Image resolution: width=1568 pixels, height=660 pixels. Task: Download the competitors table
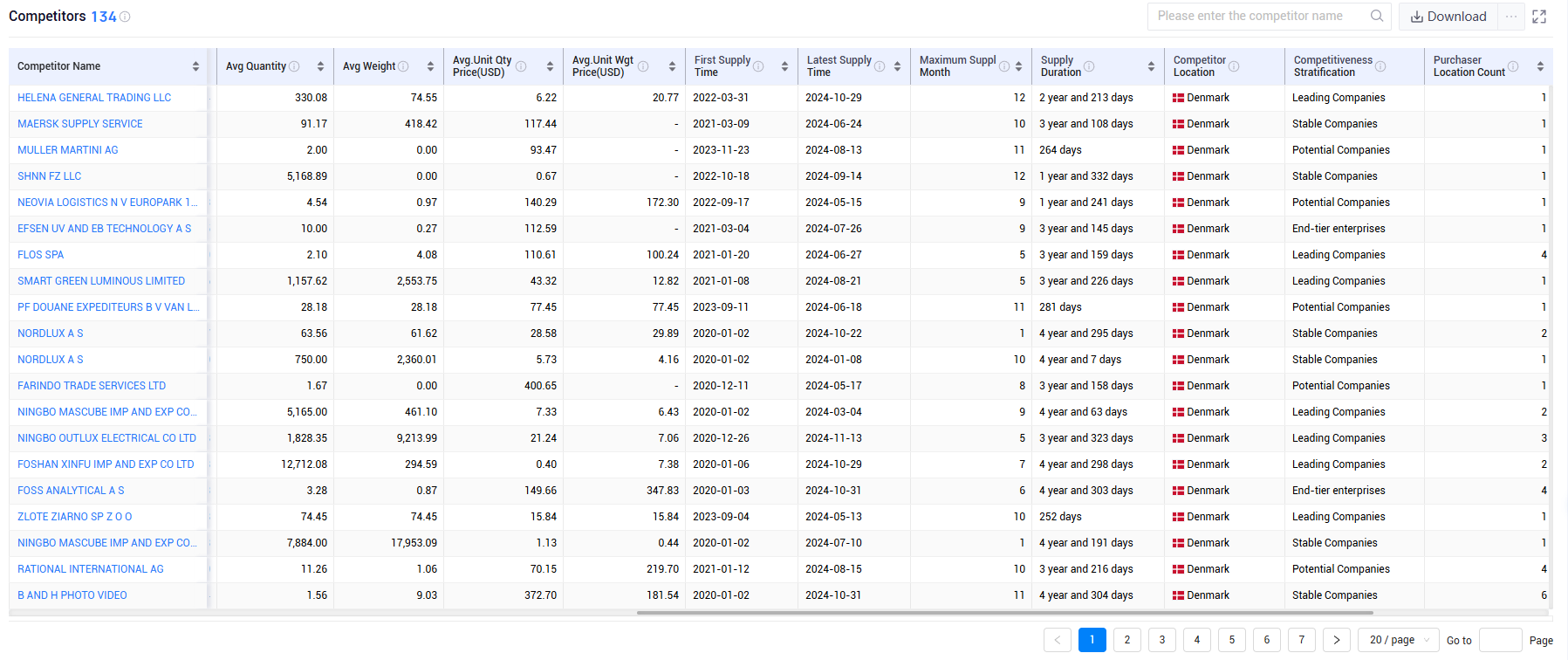1448,17
